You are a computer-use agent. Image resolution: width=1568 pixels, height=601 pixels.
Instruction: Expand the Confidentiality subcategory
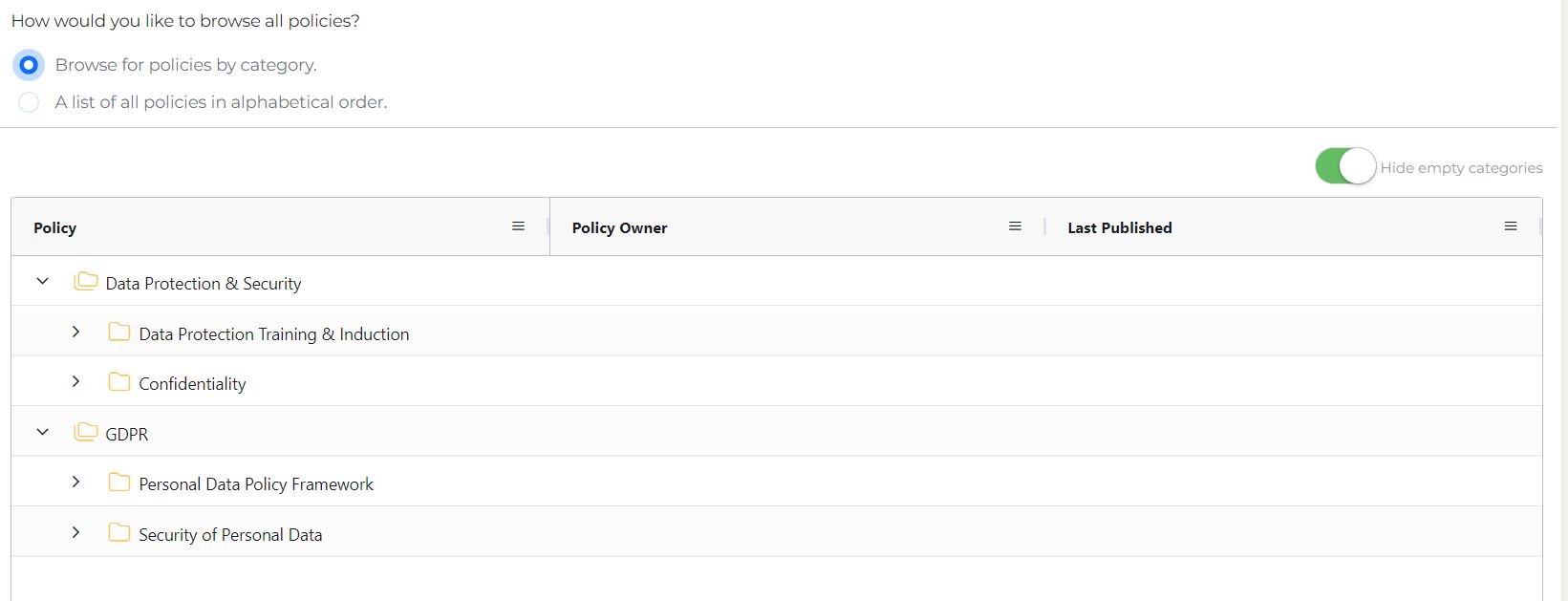click(x=75, y=381)
